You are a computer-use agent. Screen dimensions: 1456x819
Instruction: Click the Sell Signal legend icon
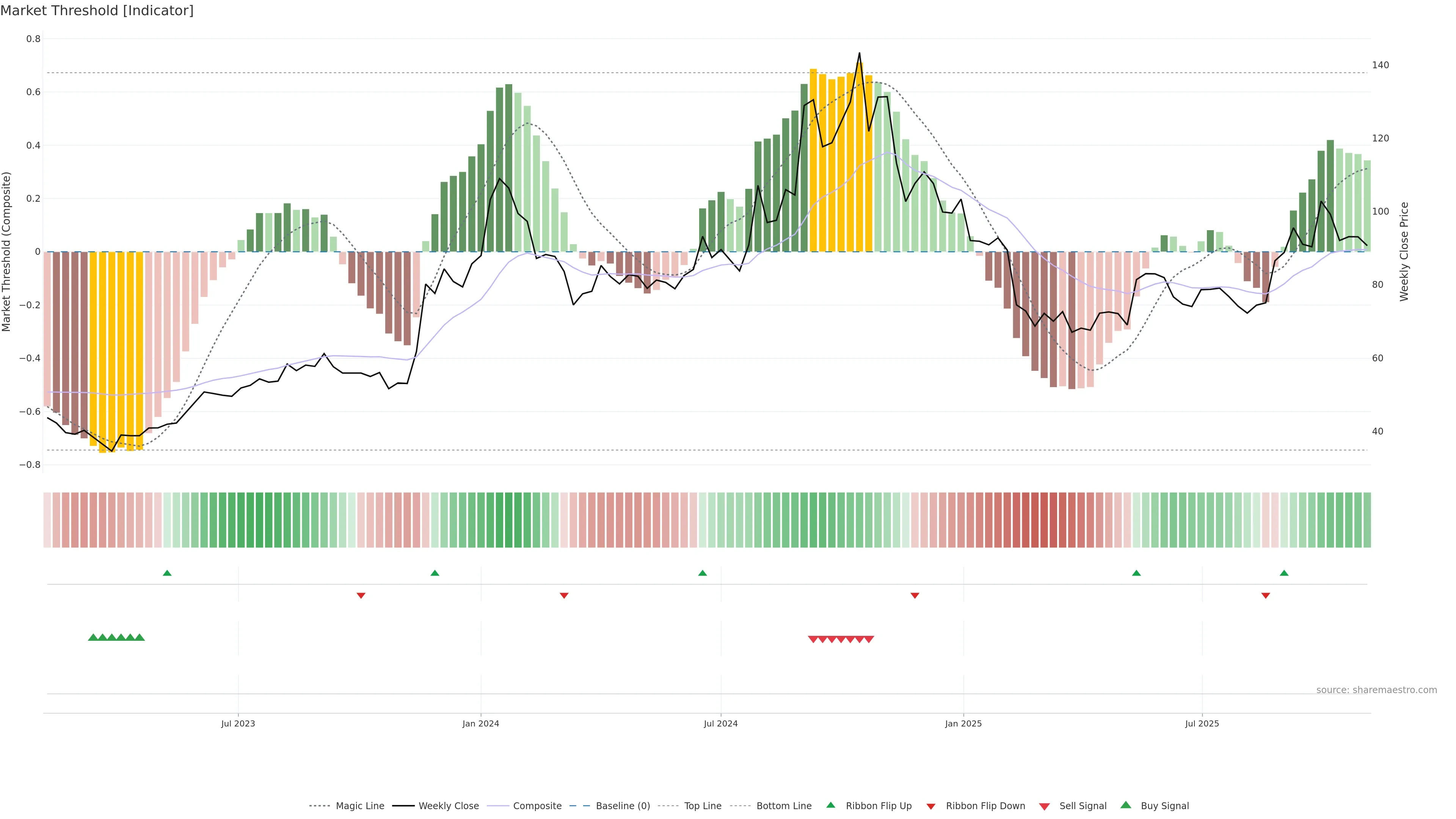click(1045, 806)
